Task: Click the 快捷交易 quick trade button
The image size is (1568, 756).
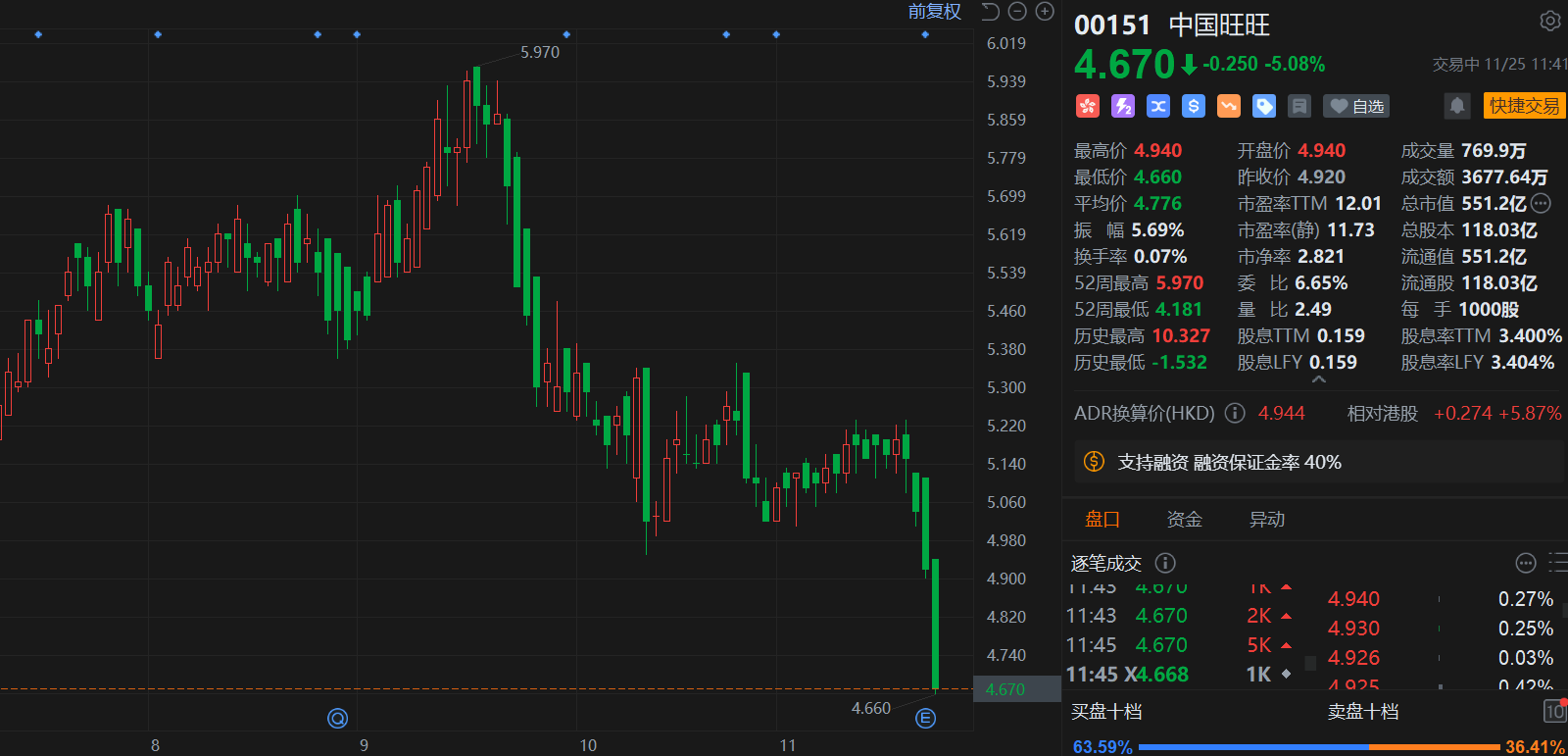Action: 1524,106
